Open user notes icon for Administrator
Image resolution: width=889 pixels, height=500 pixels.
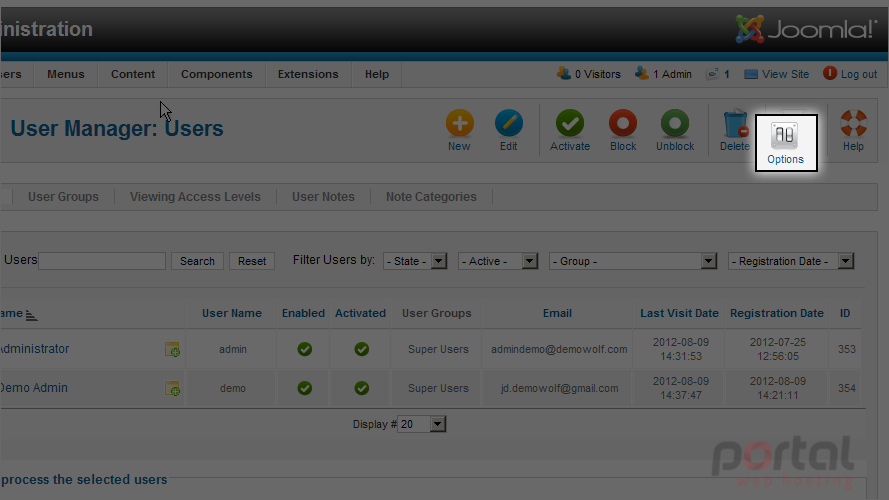point(172,349)
